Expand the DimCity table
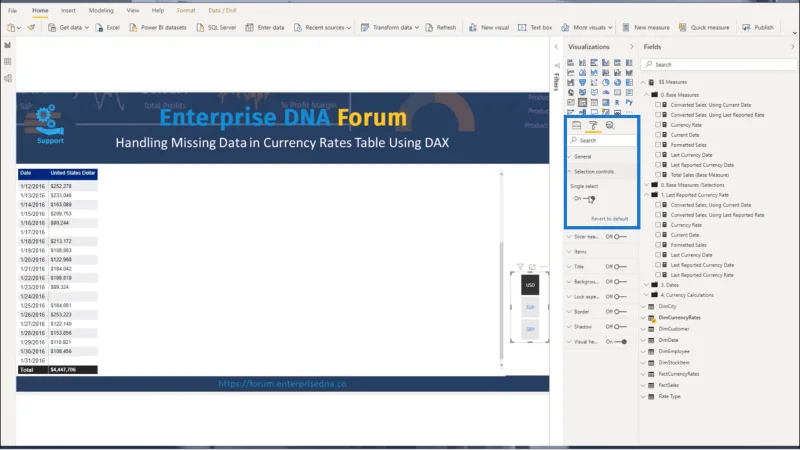The width and height of the screenshot is (800, 450). (x=644, y=307)
